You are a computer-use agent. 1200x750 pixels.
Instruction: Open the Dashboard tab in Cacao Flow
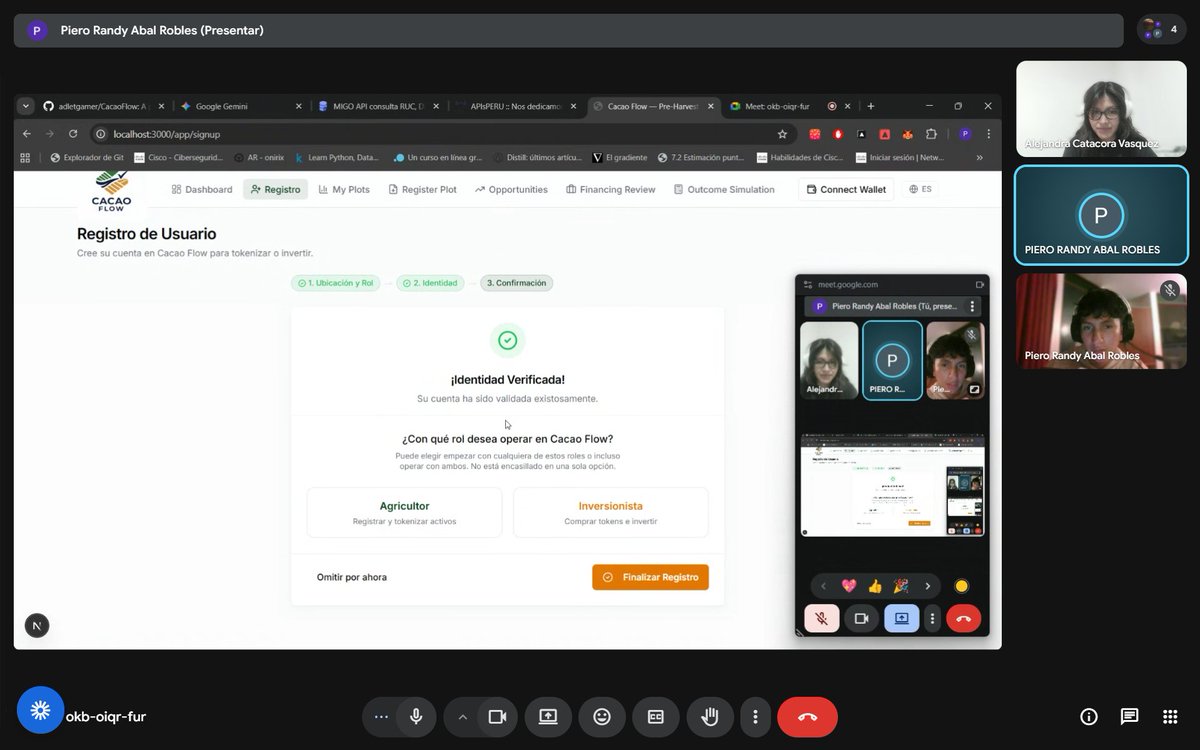tap(202, 189)
